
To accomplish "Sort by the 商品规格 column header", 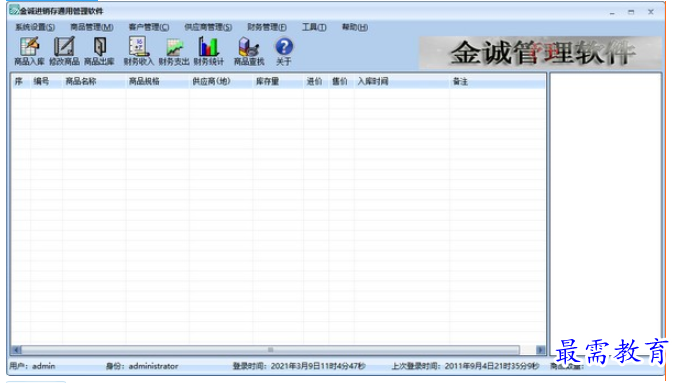I will click(x=158, y=81).
